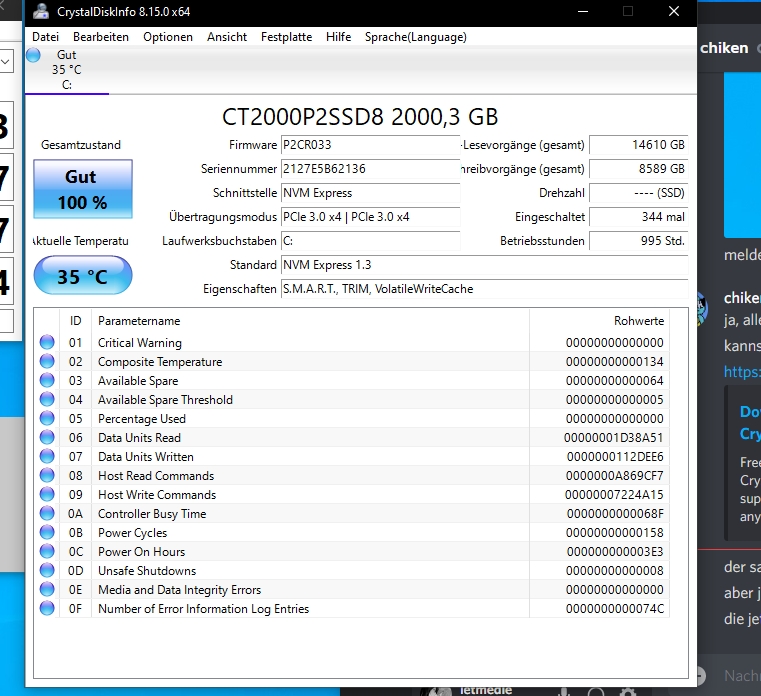This screenshot has width=761, height=696.
Task: Click the total writes value 8589 GB
Action: click(x=639, y=169)
